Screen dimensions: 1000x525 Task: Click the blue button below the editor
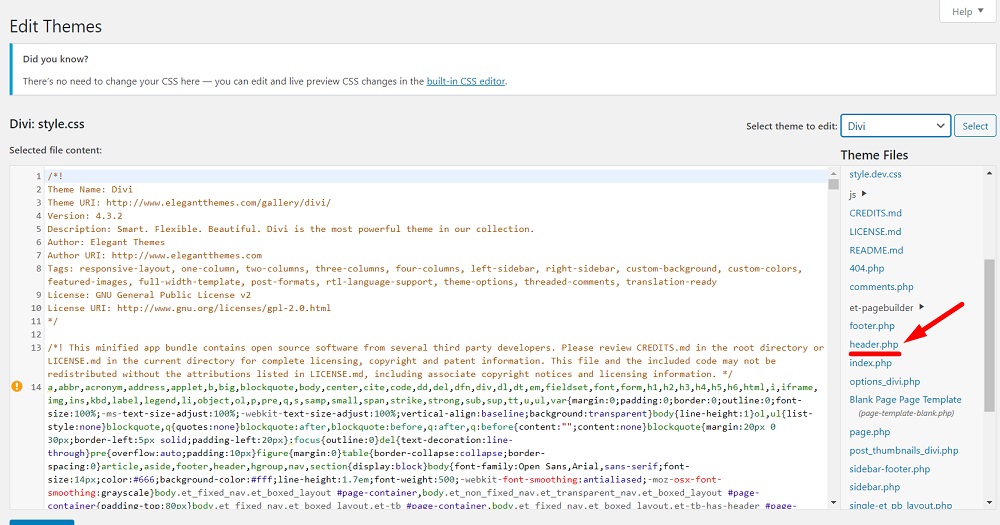pyautogui.click(x=41, y=522)
